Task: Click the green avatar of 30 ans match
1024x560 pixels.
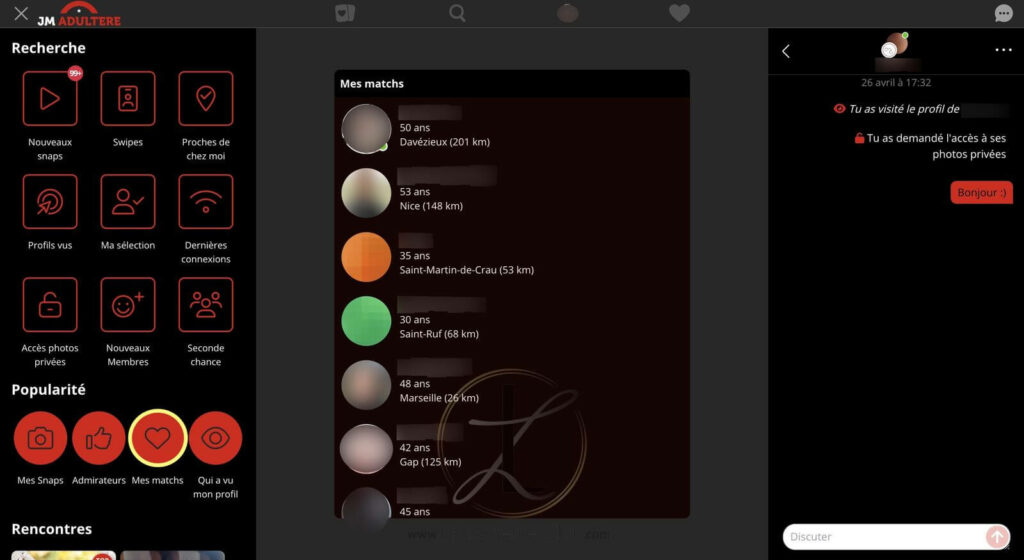Action: tap(366, 320)
